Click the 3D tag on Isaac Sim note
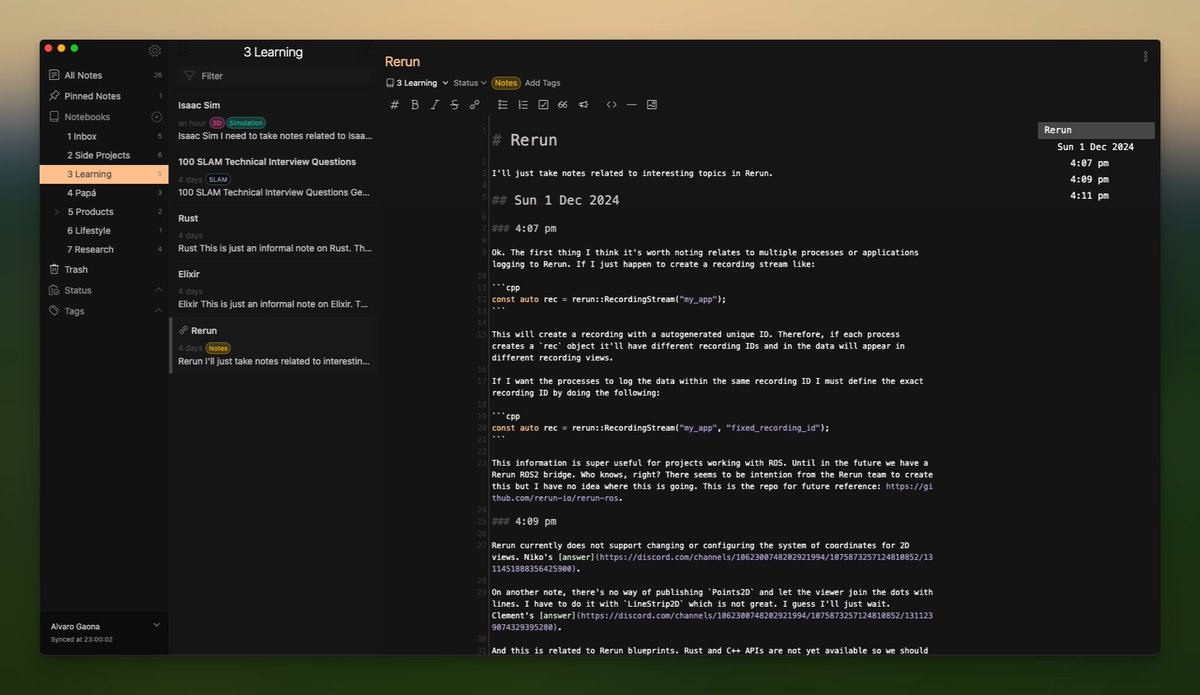This screenshot has width=1200, height=695. [216, 122]
